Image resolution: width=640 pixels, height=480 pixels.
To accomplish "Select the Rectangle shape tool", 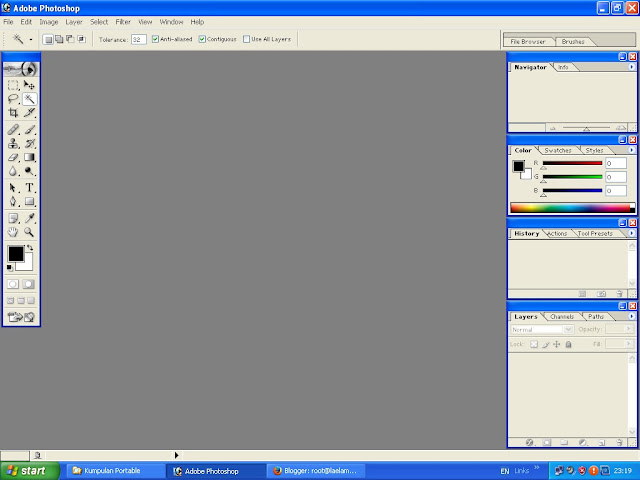I will [29, 202].
